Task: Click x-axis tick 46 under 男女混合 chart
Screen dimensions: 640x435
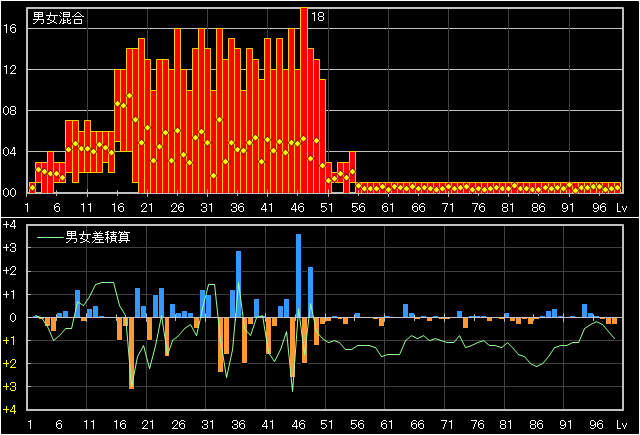Action: 298,208
